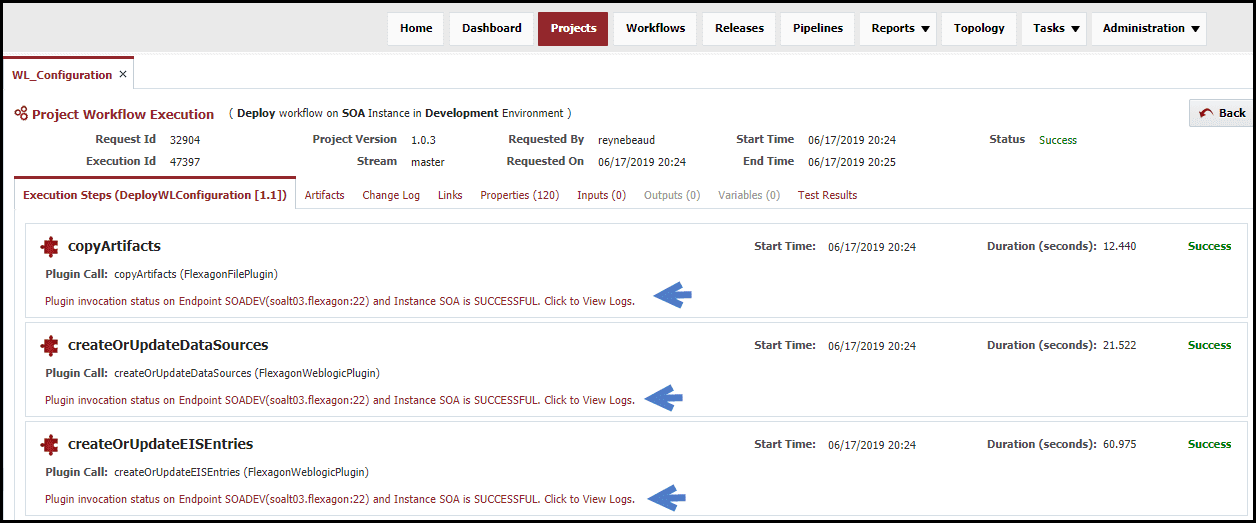Select the Properties (120) tab
Image resolution: width=1256 pixels, height=523 pixels.
pyautogui.click(x=519, y=195)
